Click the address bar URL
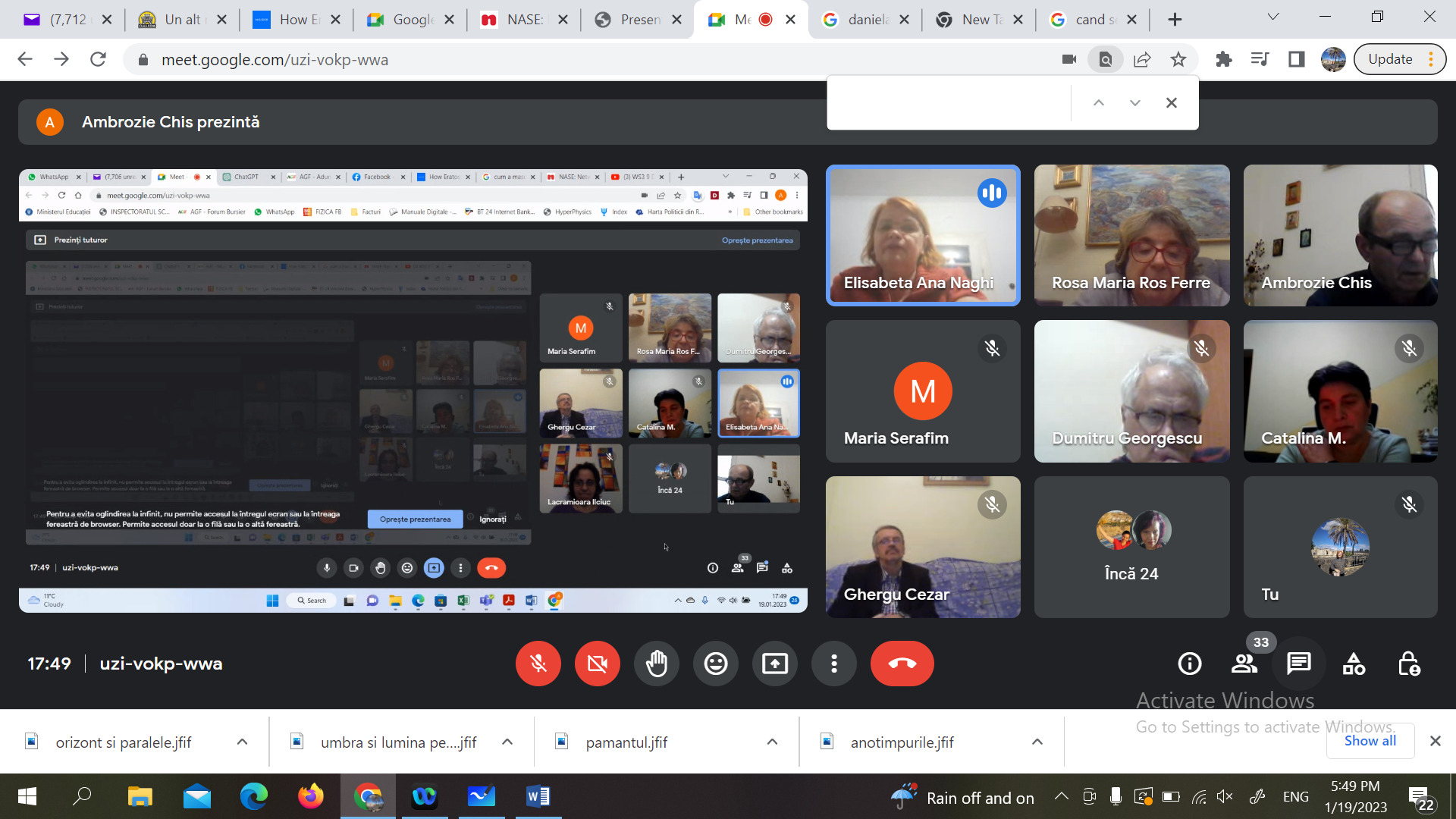 point(275,60)
